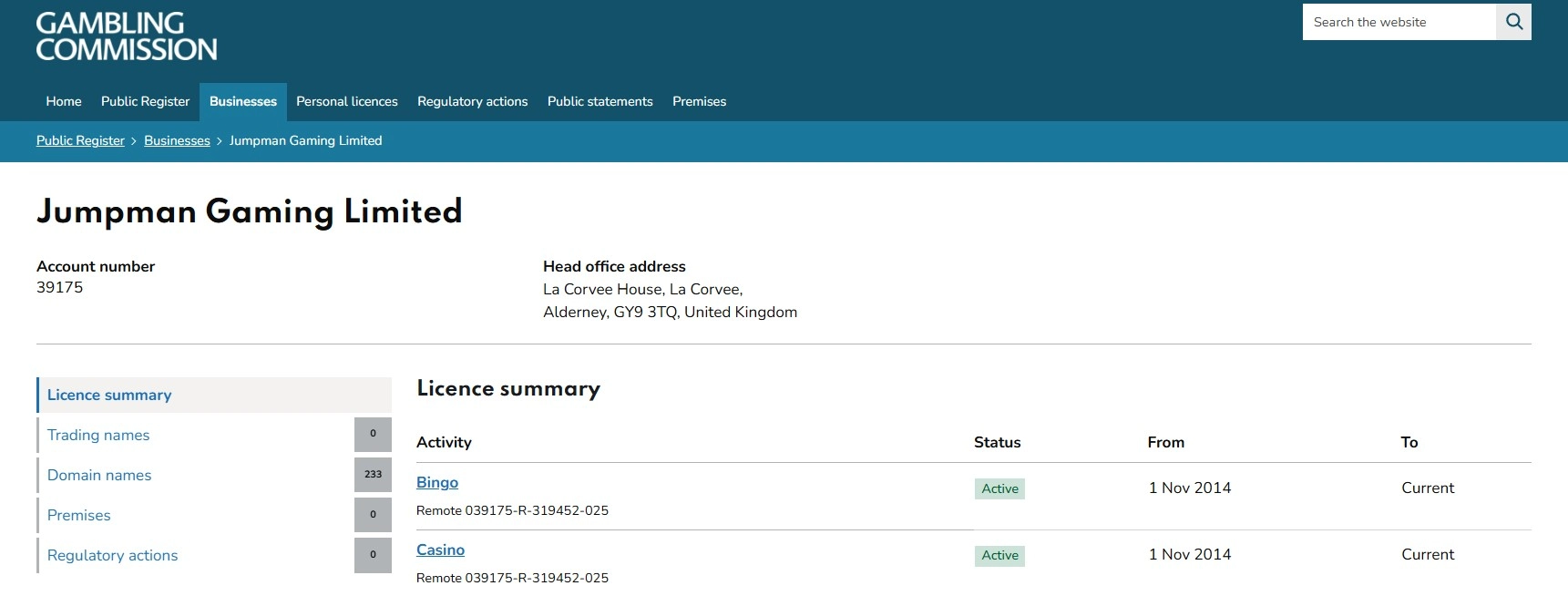Select the Businesses navigation tab

(x=243, y=101)
